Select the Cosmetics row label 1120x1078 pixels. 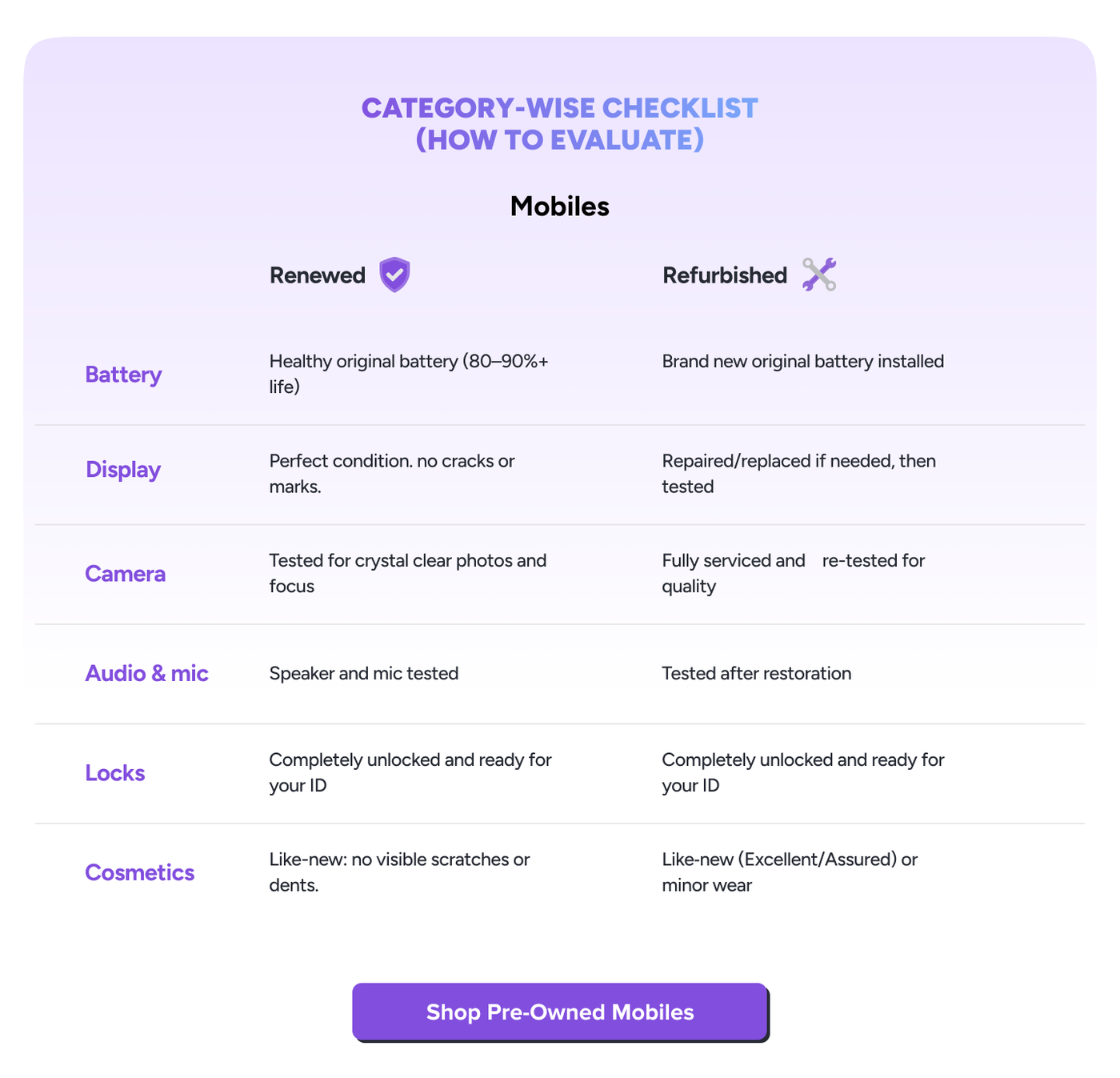(139, 872)
